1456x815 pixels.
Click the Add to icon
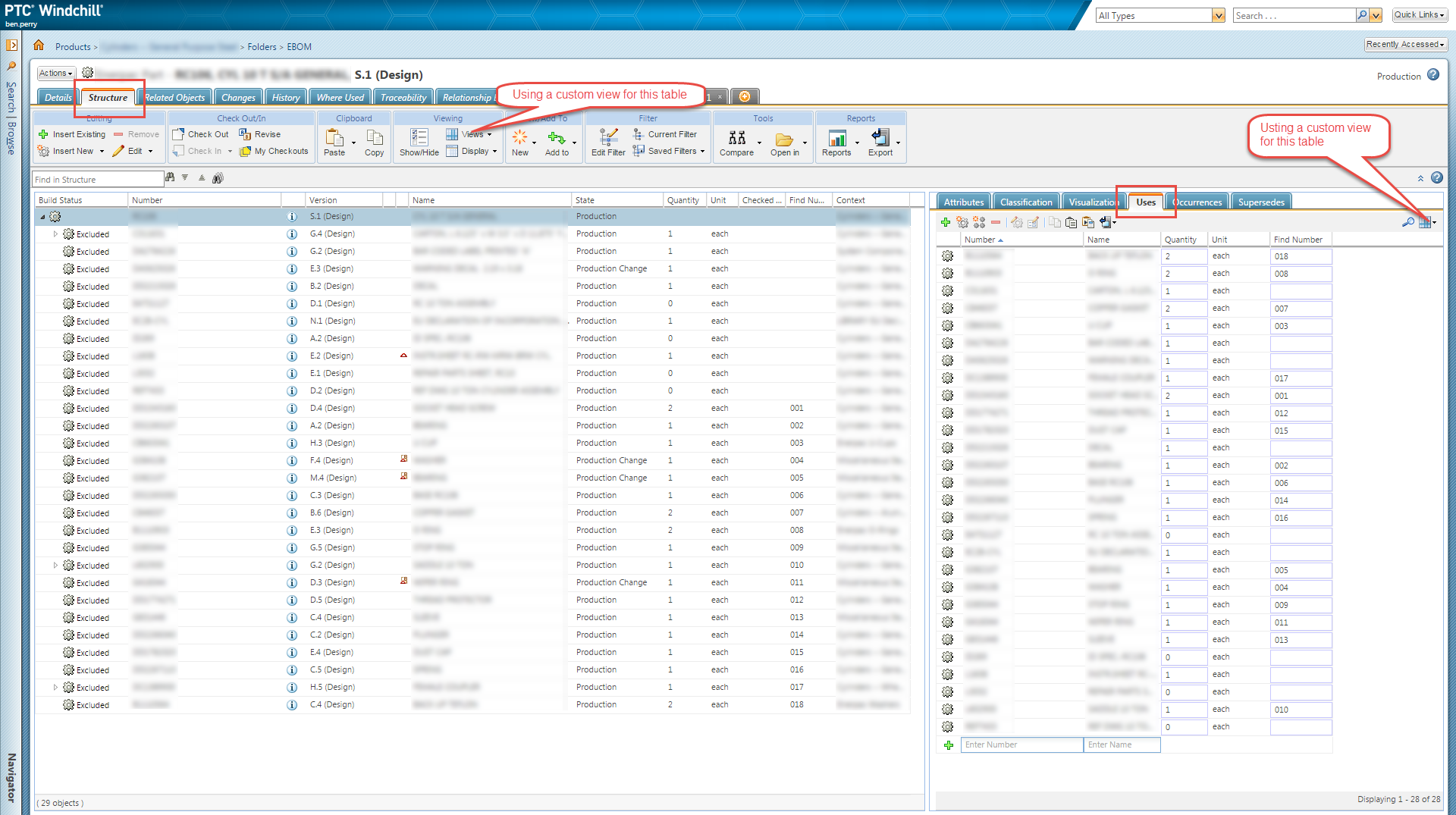557,138
